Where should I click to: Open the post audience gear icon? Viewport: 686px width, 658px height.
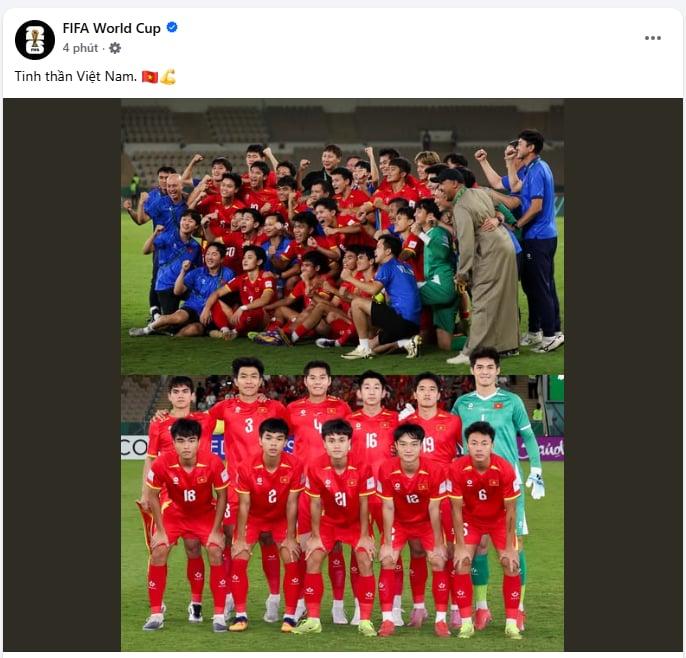tap(115, 48)
